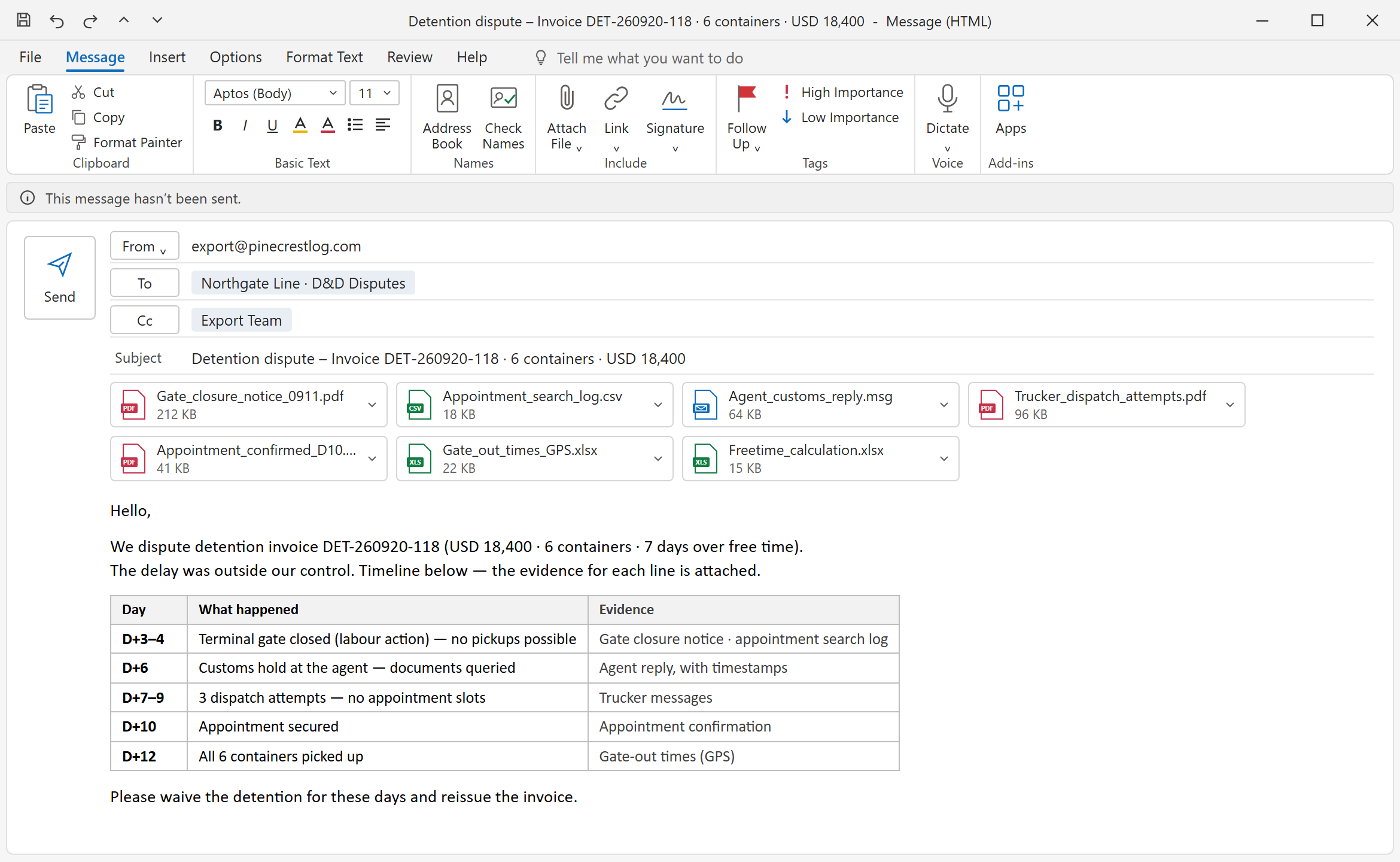Copy the selection

[x=99, y=117]
